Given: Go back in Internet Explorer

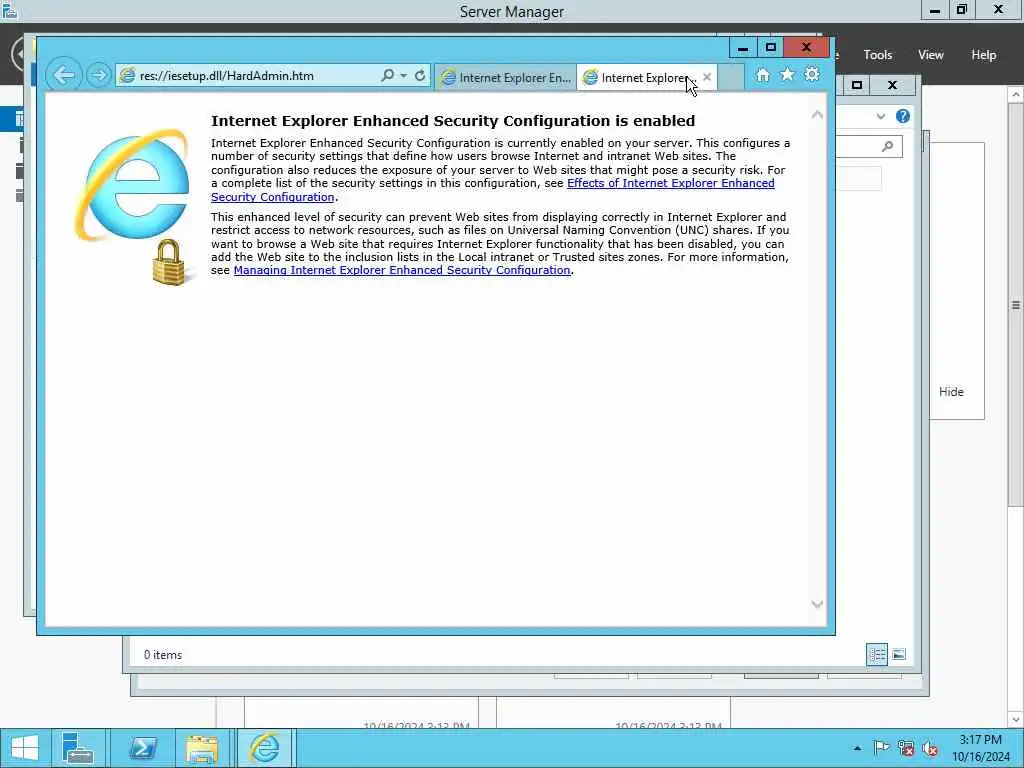Looking at the screenshot, I should point(64,75).
